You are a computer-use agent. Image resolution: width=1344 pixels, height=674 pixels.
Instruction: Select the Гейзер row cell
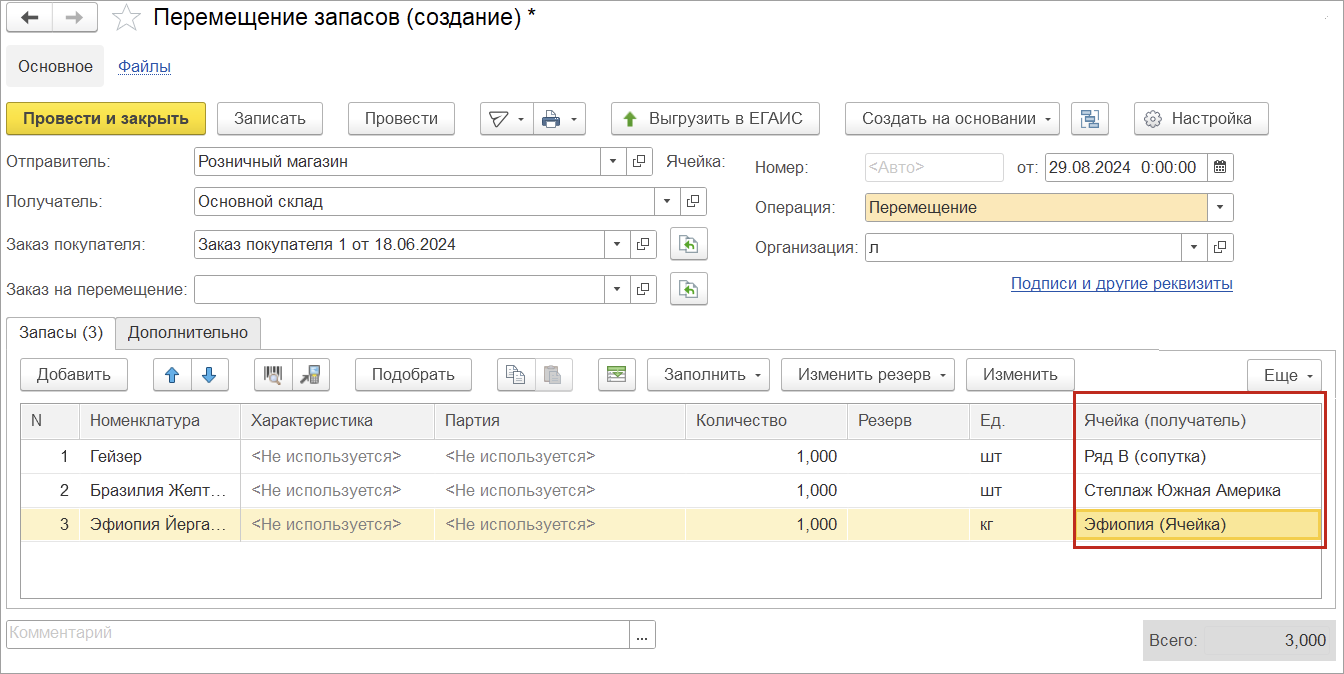[x=161, y=457]
